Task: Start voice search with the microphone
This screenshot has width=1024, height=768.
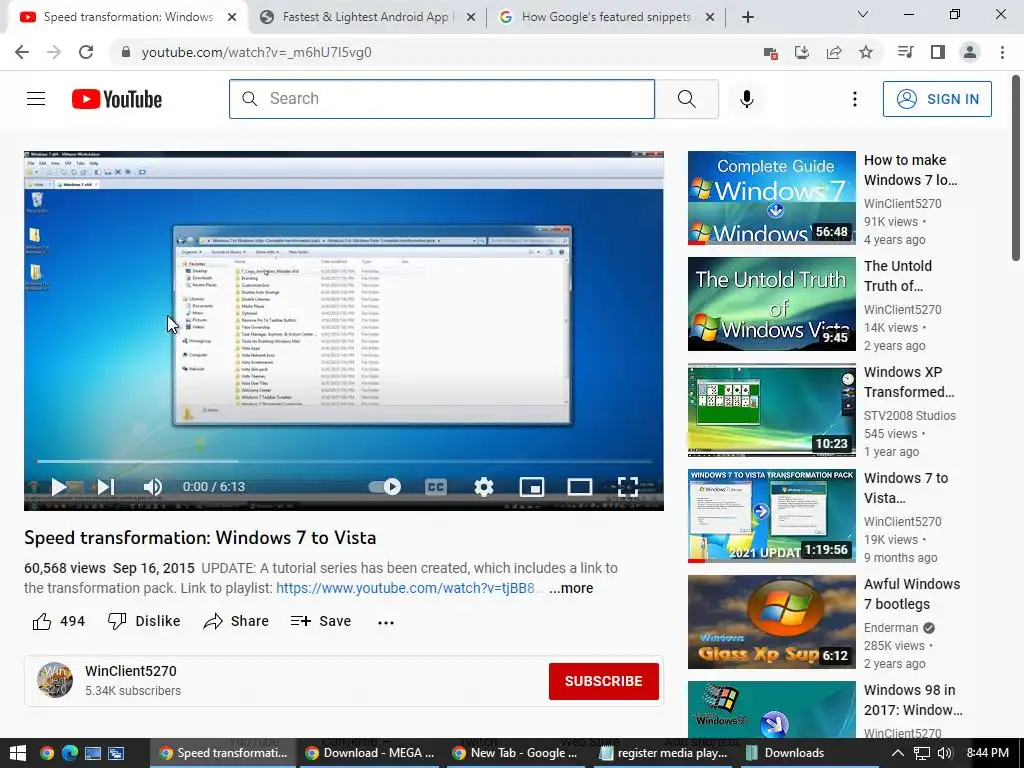Action: 747,99
